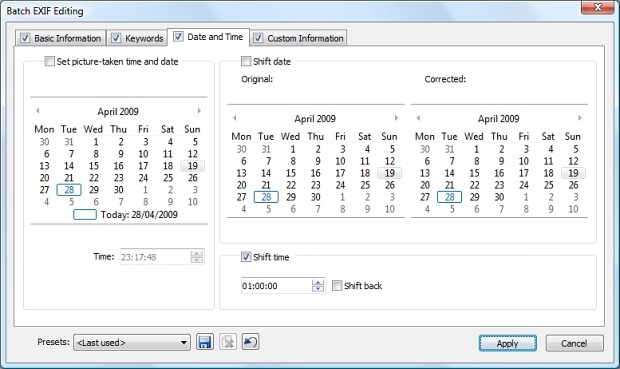
Task: Toggle the Custom Information tab checkbox
Action: click(258, 38)
